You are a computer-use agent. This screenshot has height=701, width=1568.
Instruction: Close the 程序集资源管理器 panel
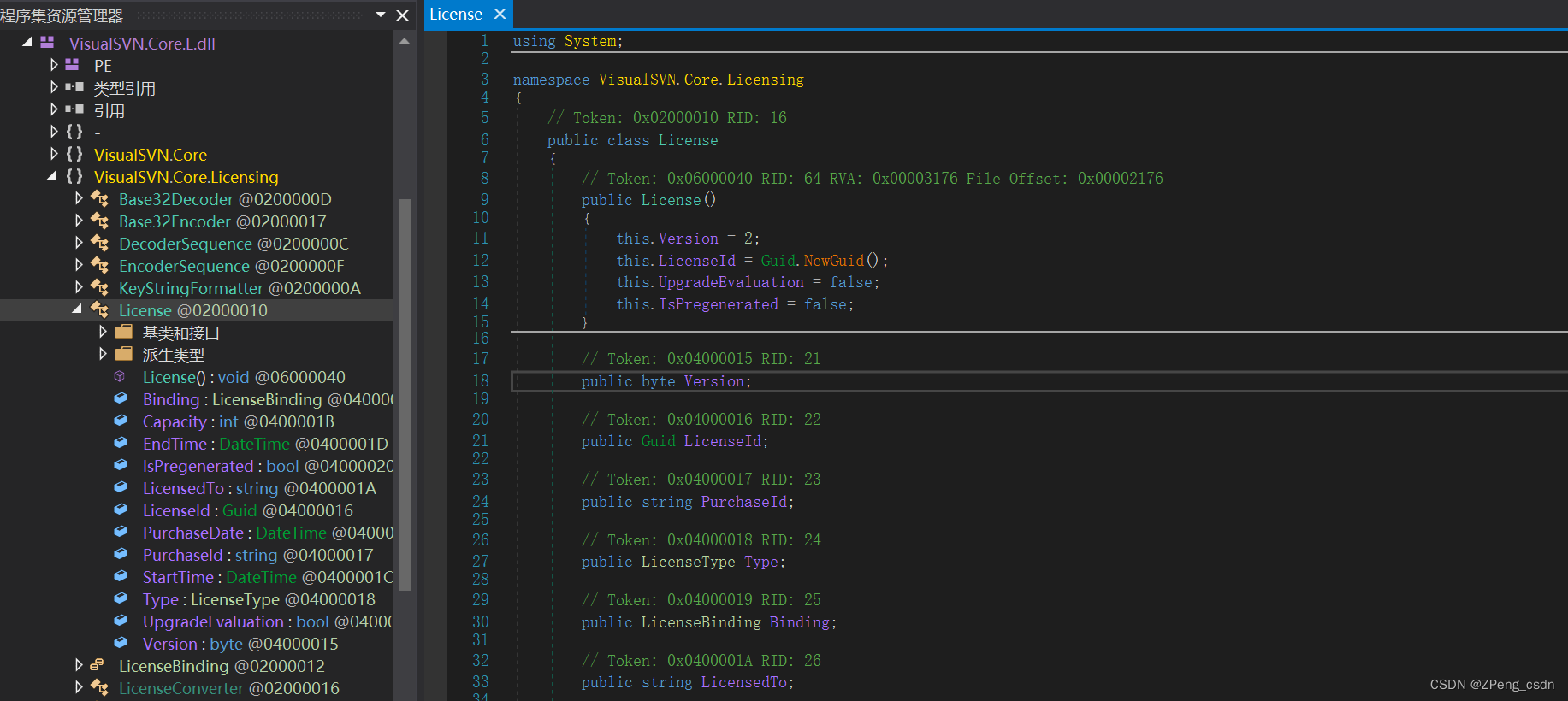click(x=403, y=15)
